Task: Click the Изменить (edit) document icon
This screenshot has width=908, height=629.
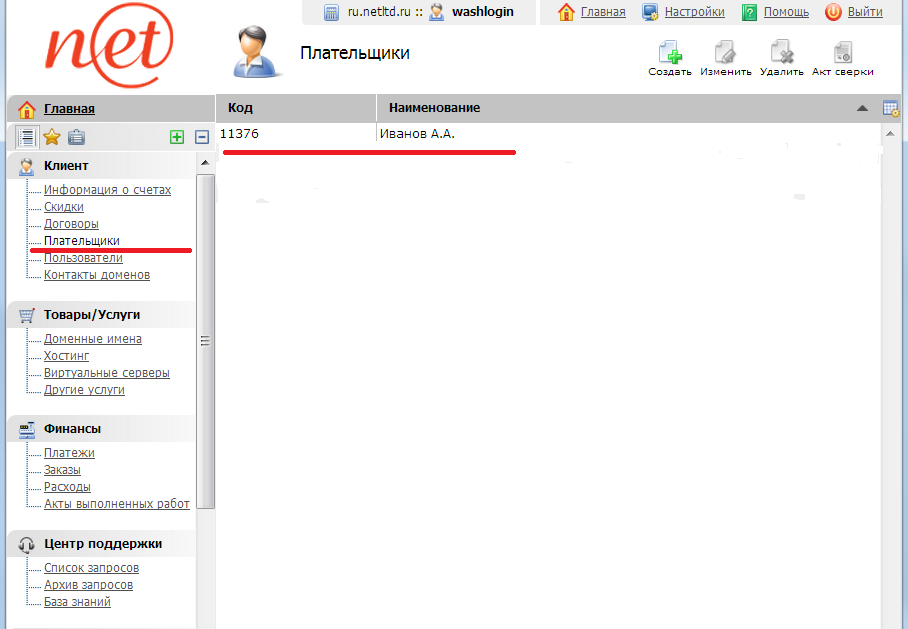Action: 725,52
